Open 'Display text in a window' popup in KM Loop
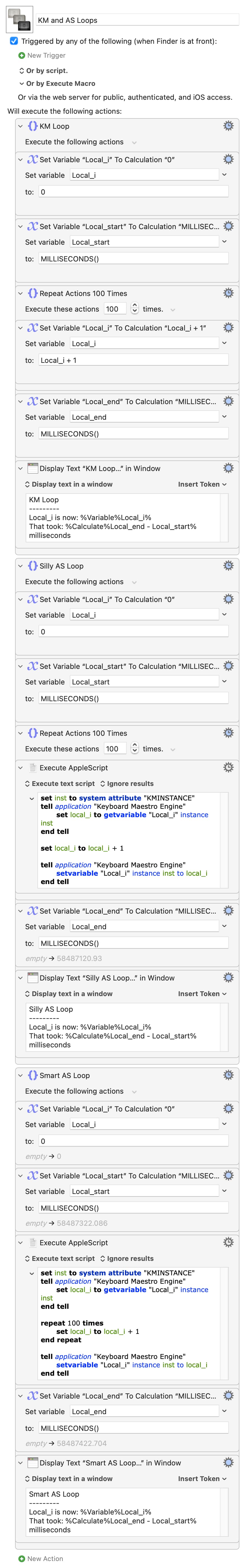 point(68,484)
